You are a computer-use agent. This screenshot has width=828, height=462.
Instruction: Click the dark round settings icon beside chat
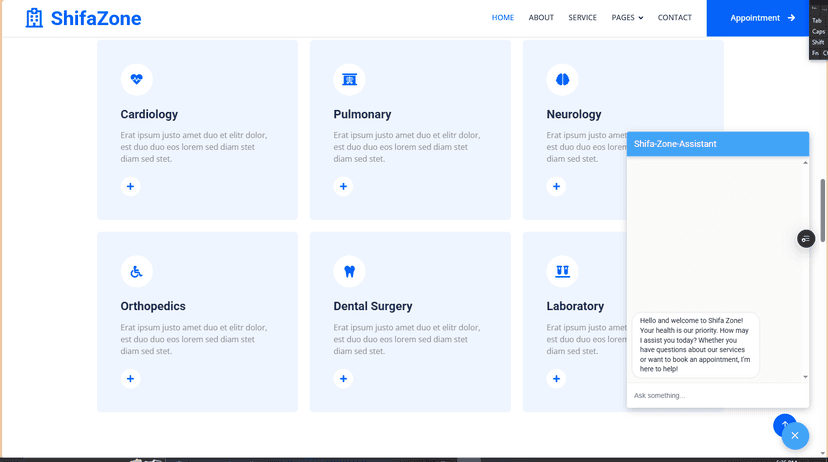(x=806, y=239)
